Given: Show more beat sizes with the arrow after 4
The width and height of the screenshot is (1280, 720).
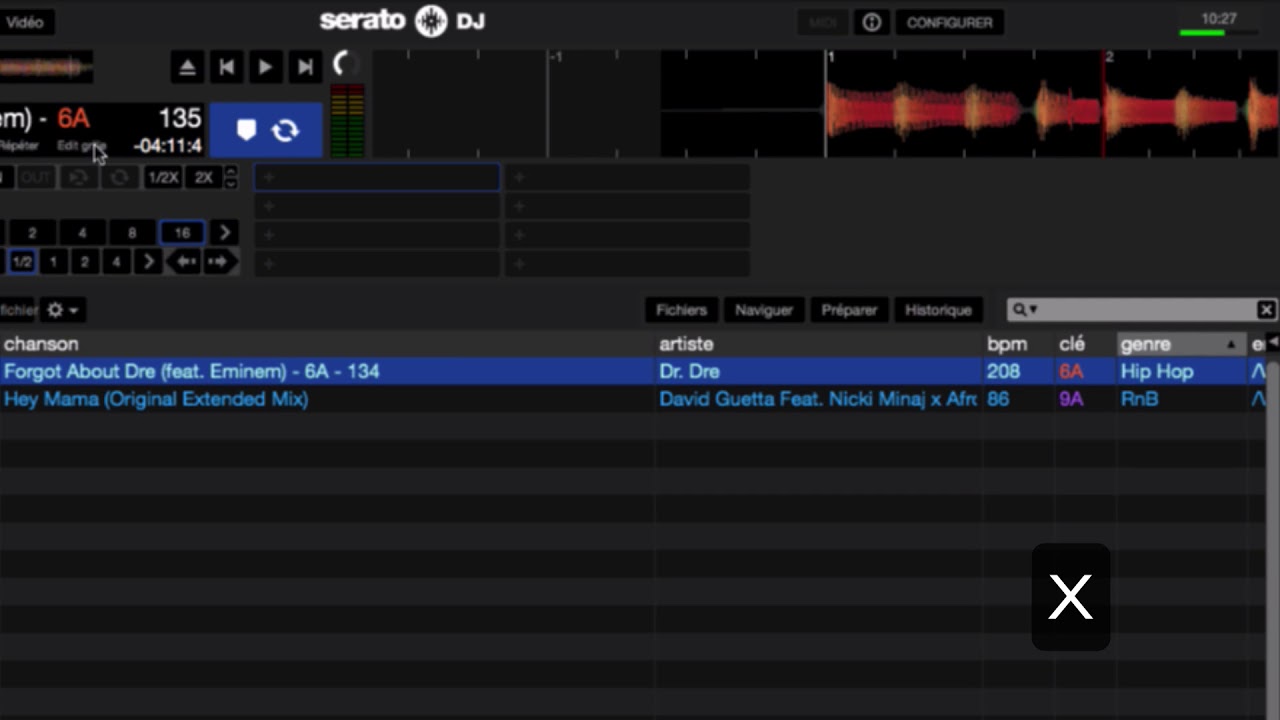Looking at the screenshot, I should 148,262.
